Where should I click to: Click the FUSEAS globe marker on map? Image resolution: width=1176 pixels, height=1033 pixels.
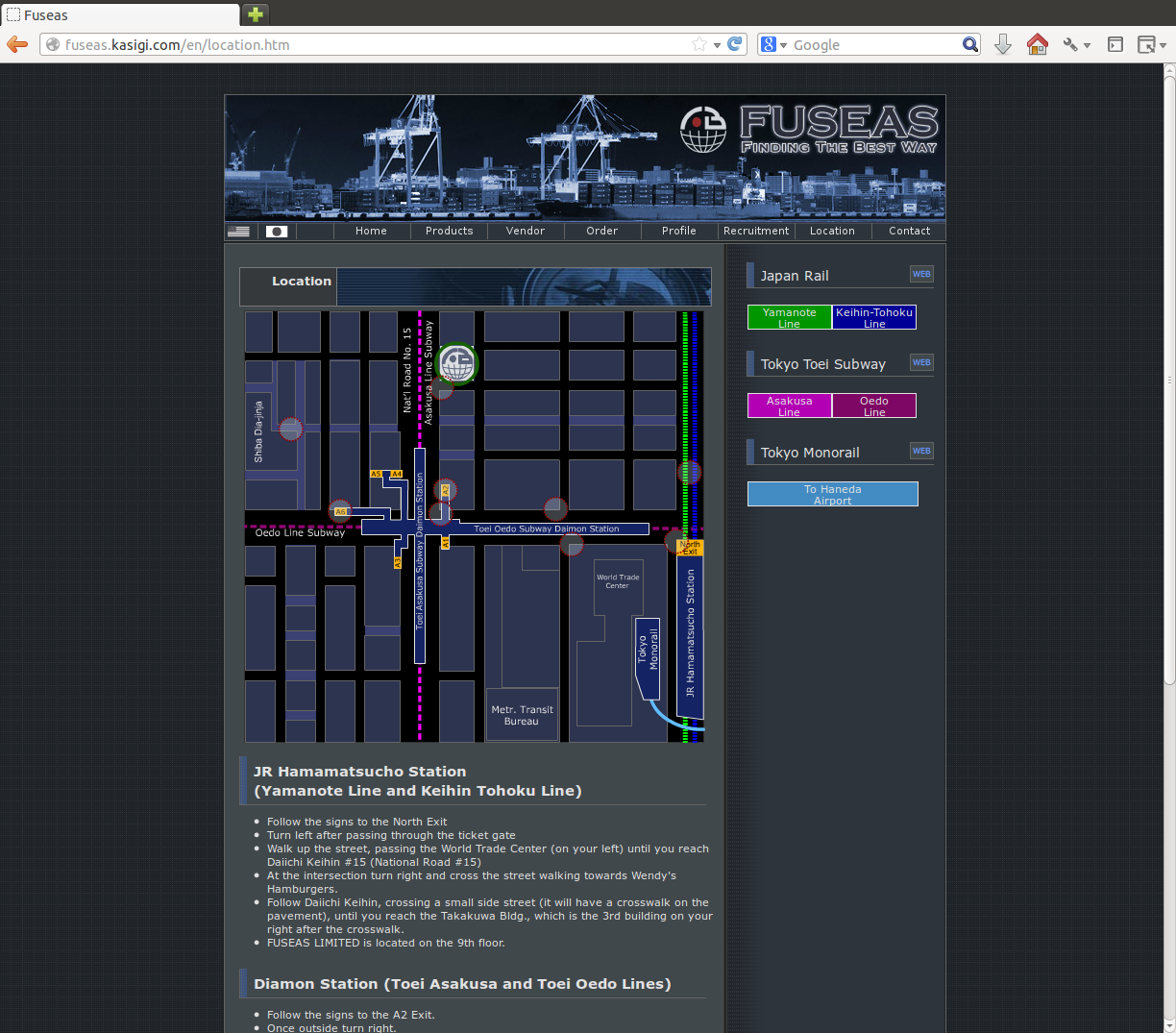456,364
